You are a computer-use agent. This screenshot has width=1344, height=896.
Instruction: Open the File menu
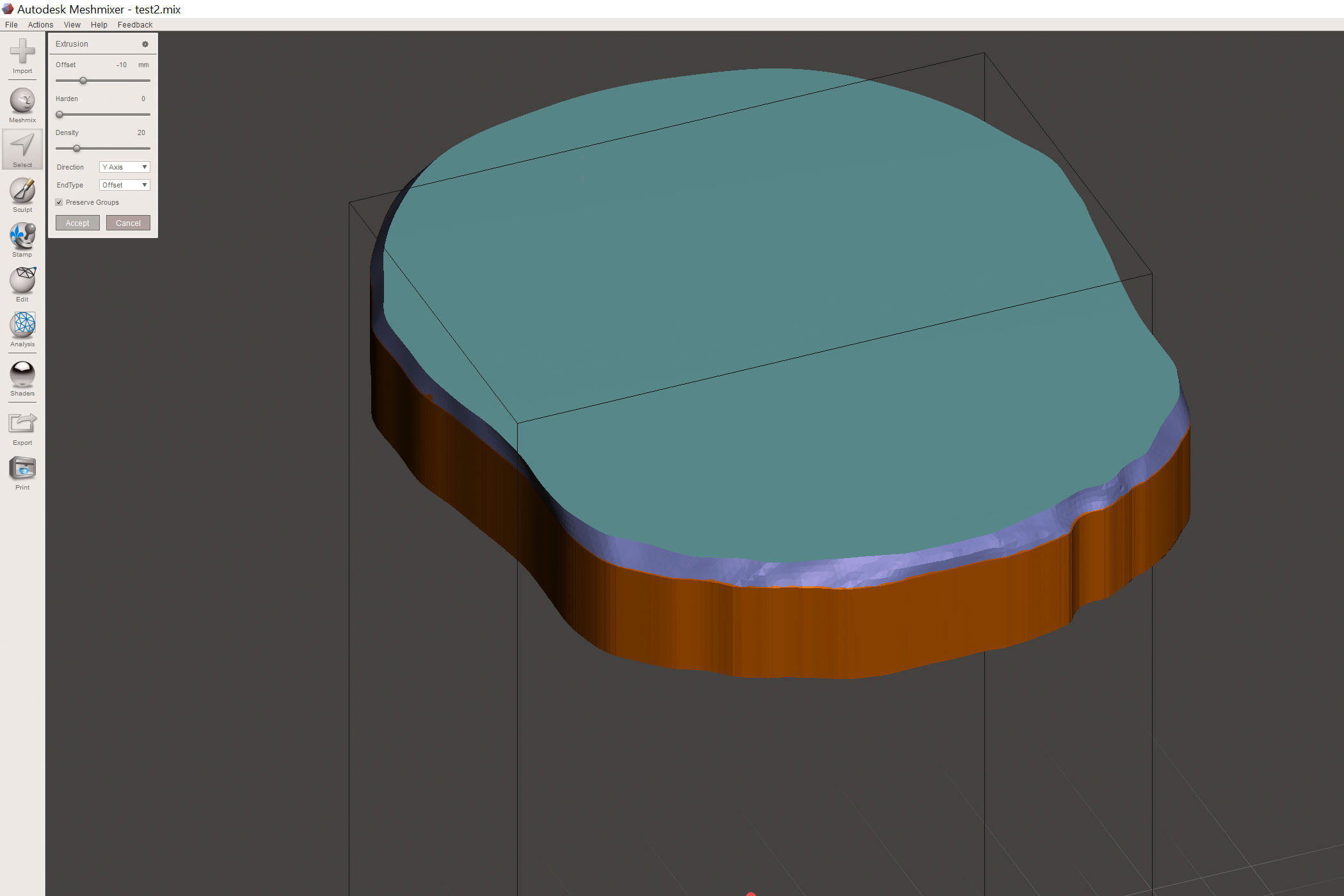click(12, 25)
